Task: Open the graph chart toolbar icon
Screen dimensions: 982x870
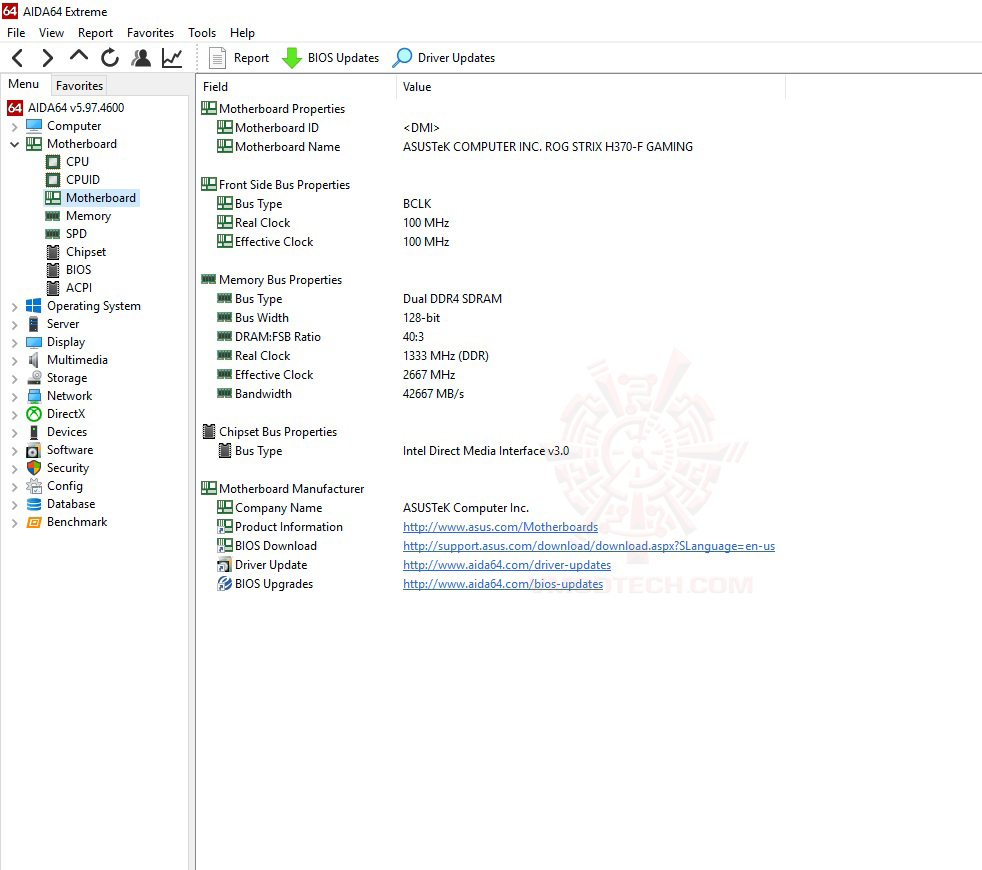Action: point(172,58)
